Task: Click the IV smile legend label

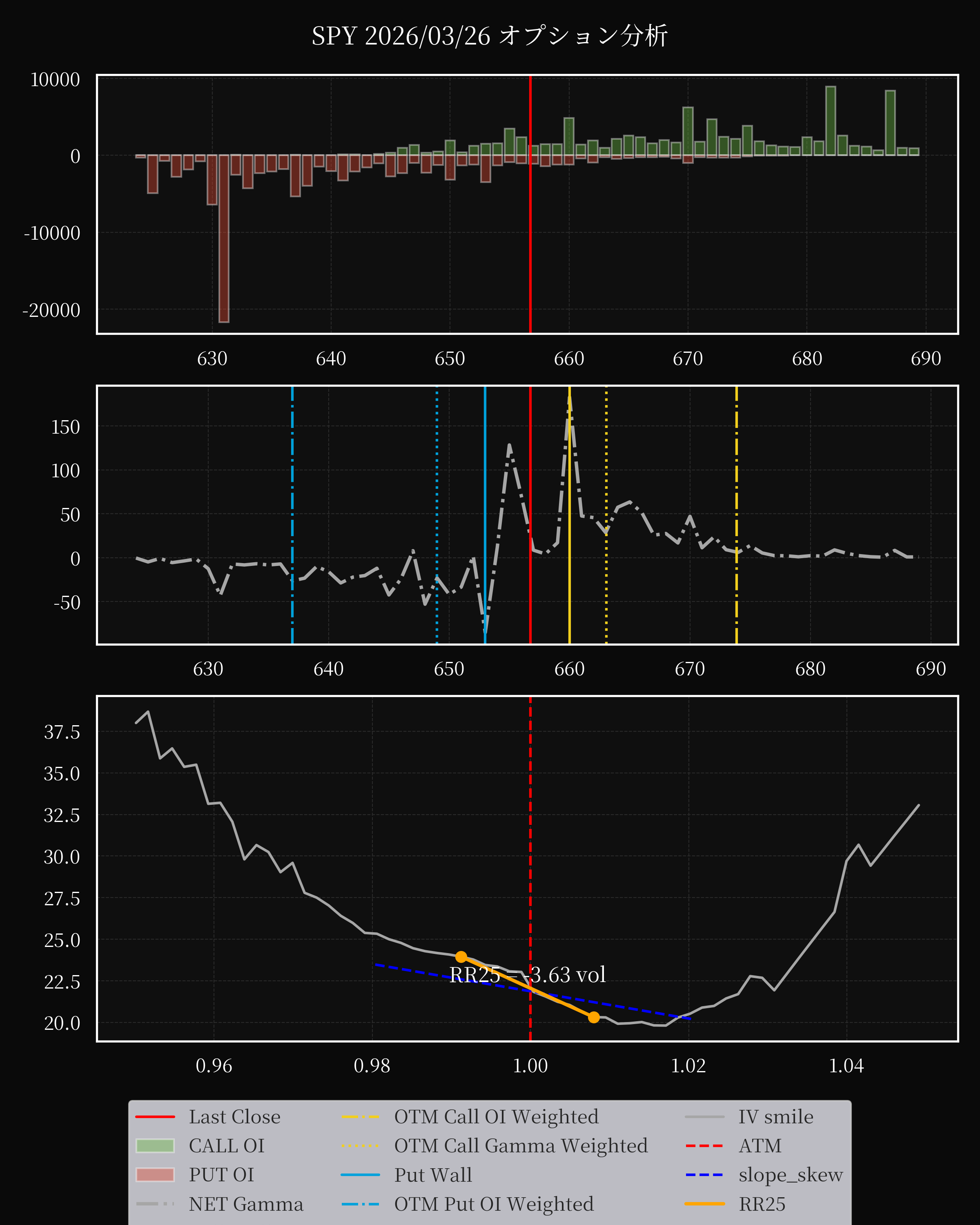Action: click(776, 1116)
